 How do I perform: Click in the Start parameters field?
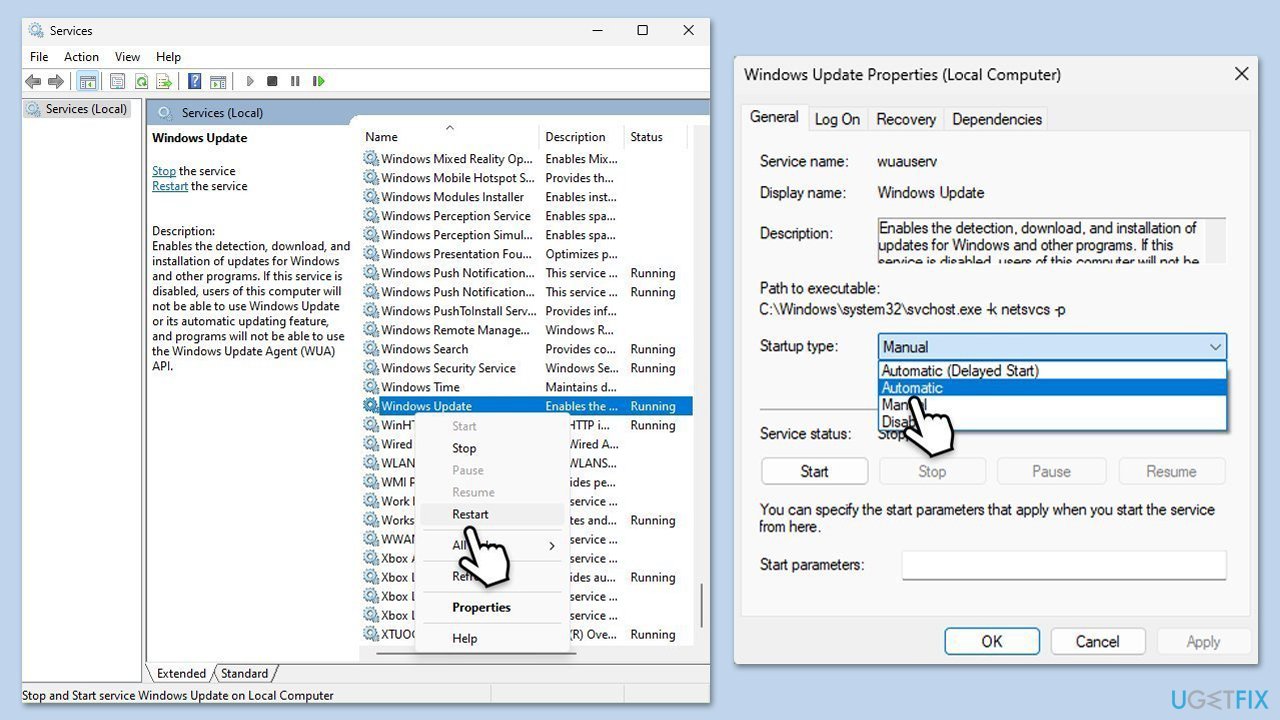click(x=1063, y=565)
